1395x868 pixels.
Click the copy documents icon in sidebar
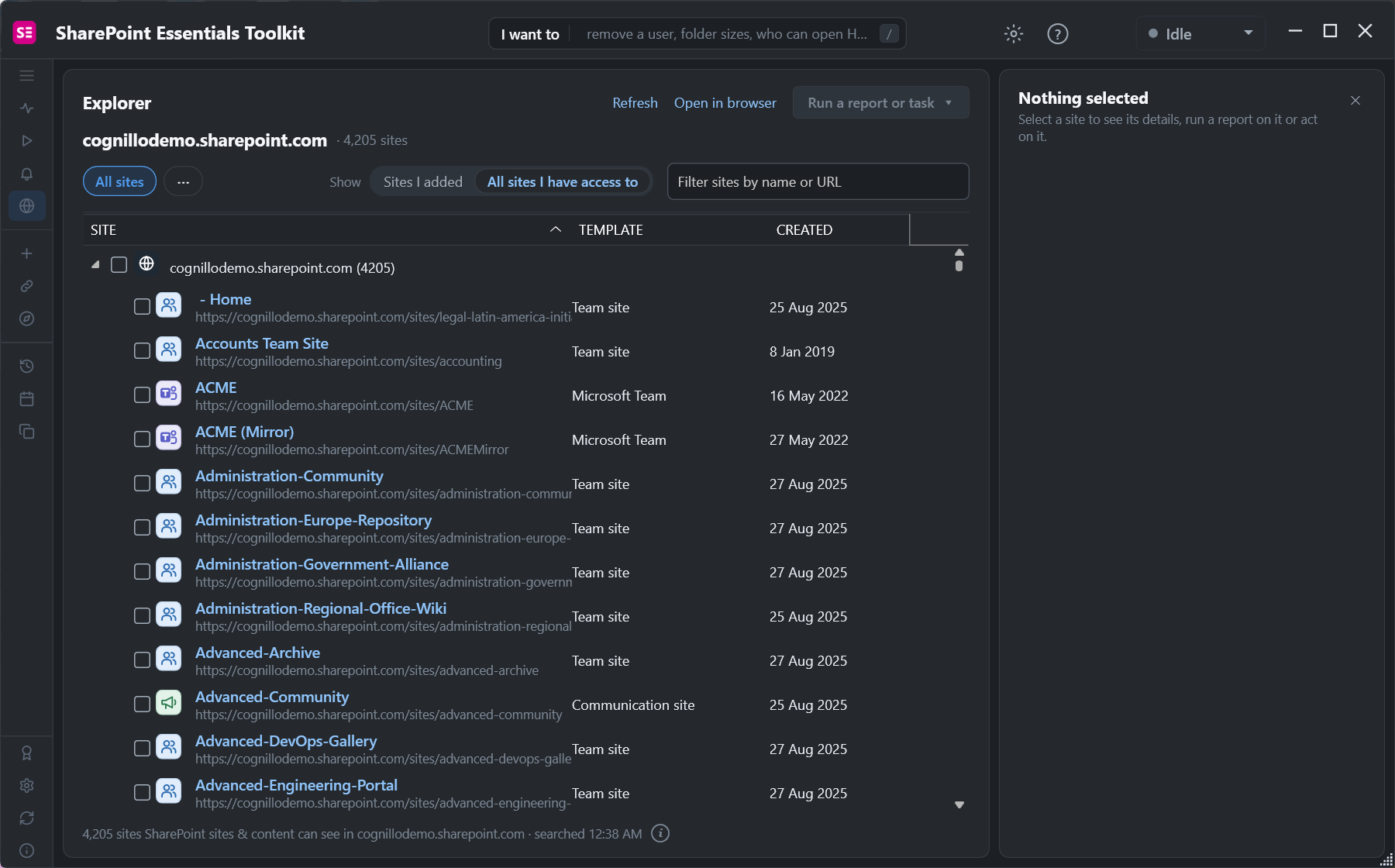[27, 431]
